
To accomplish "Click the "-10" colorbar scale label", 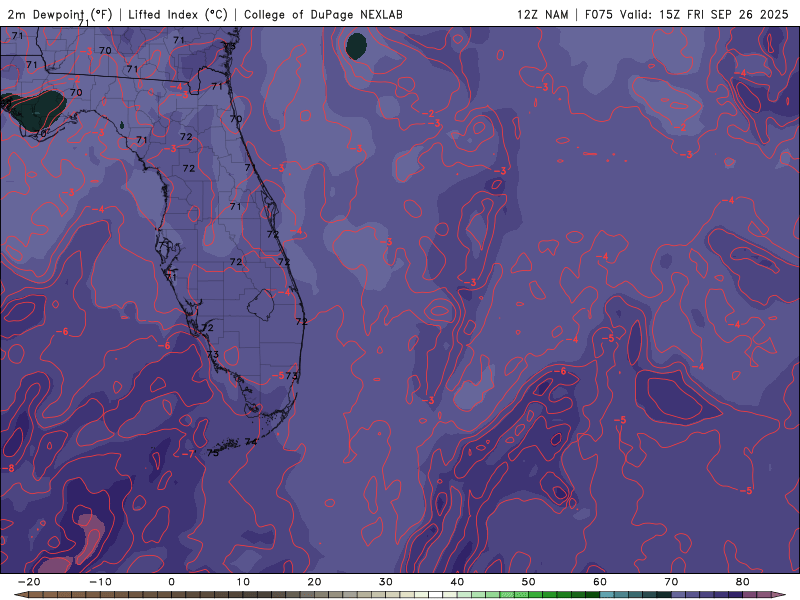I will [100, 582].
